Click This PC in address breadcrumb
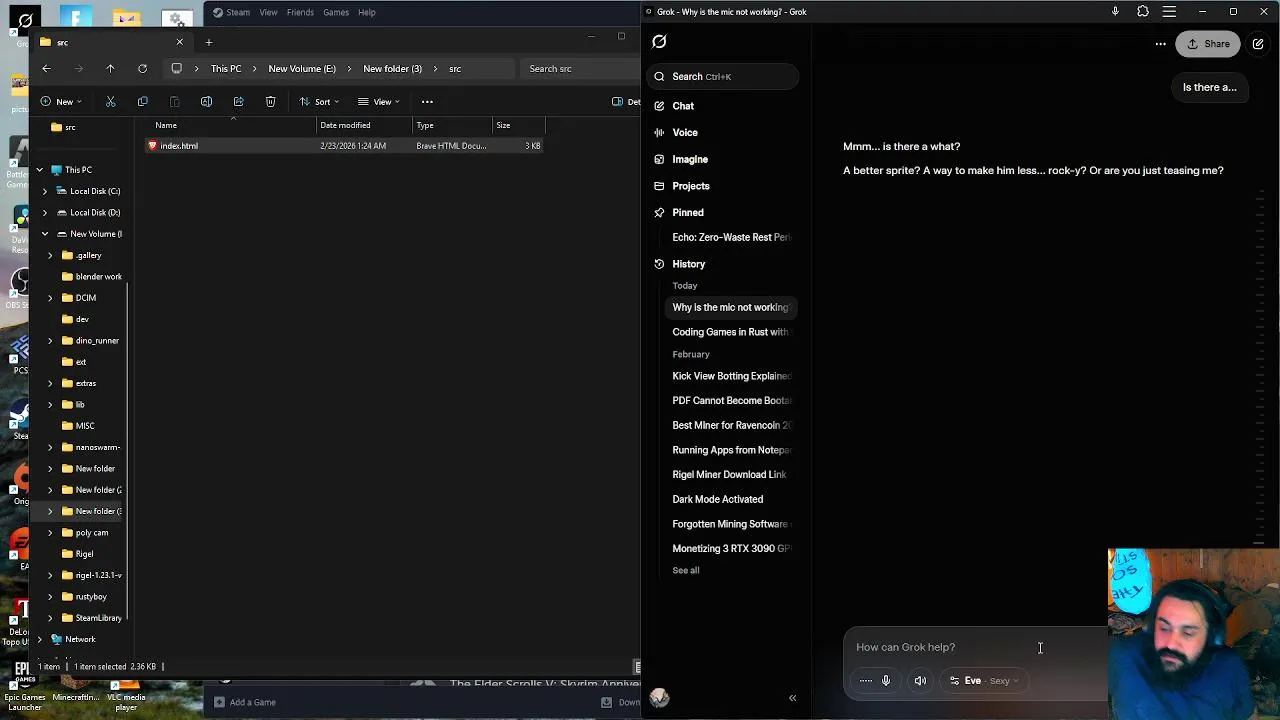This screenshot has height=720, width=1280. point(226,69)
